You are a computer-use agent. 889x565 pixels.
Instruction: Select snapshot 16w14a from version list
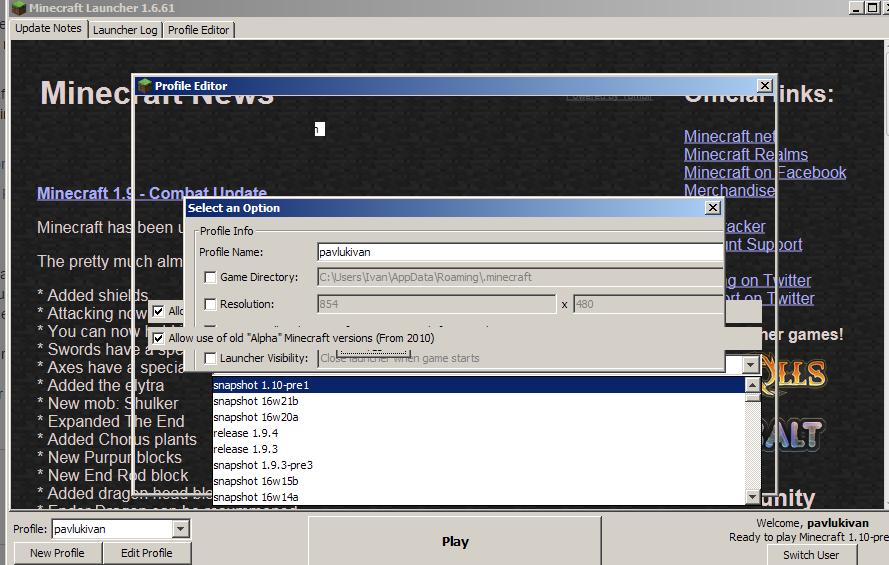479,497
